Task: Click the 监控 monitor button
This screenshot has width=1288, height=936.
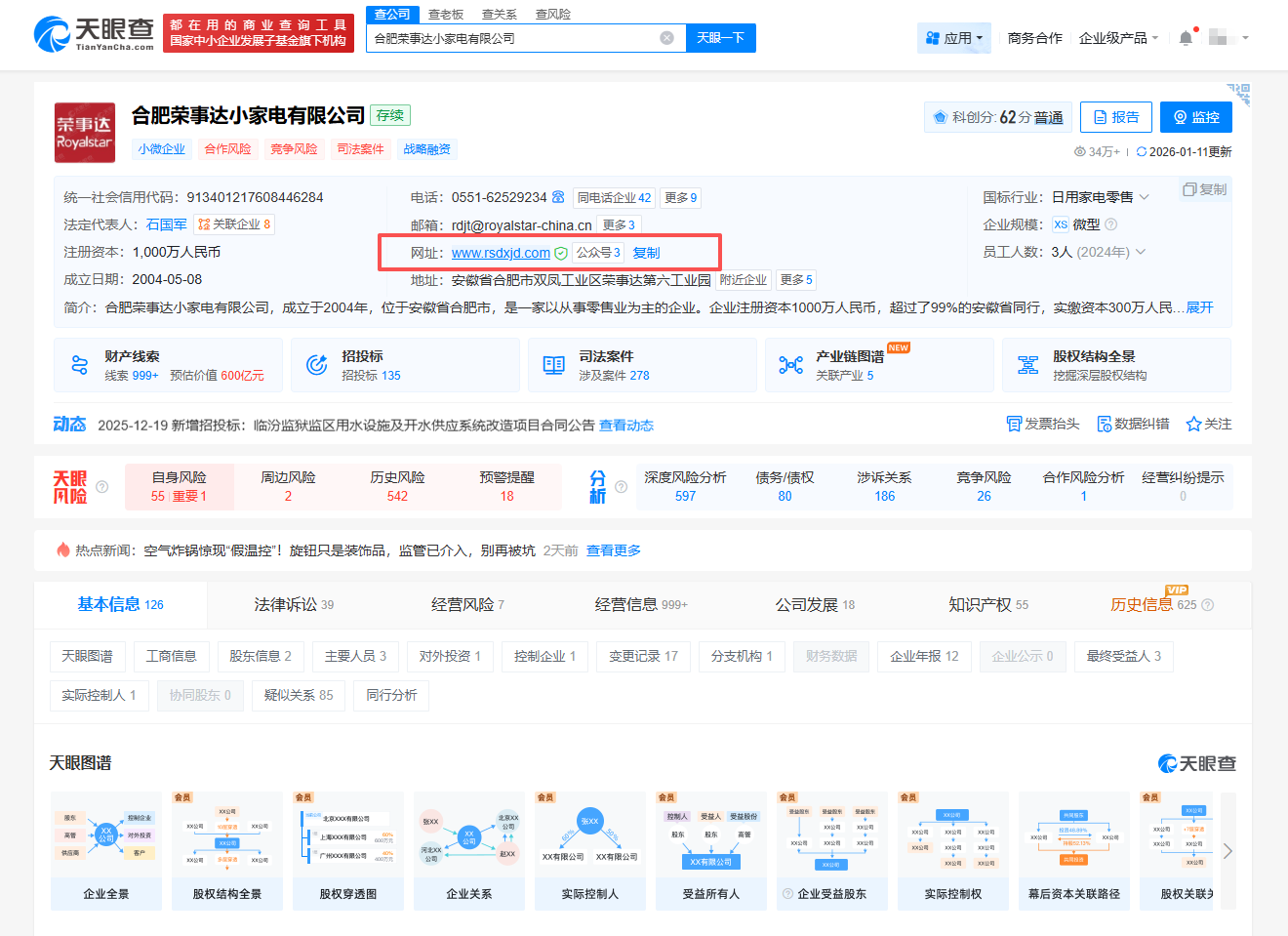Action: pos(1195,117)
